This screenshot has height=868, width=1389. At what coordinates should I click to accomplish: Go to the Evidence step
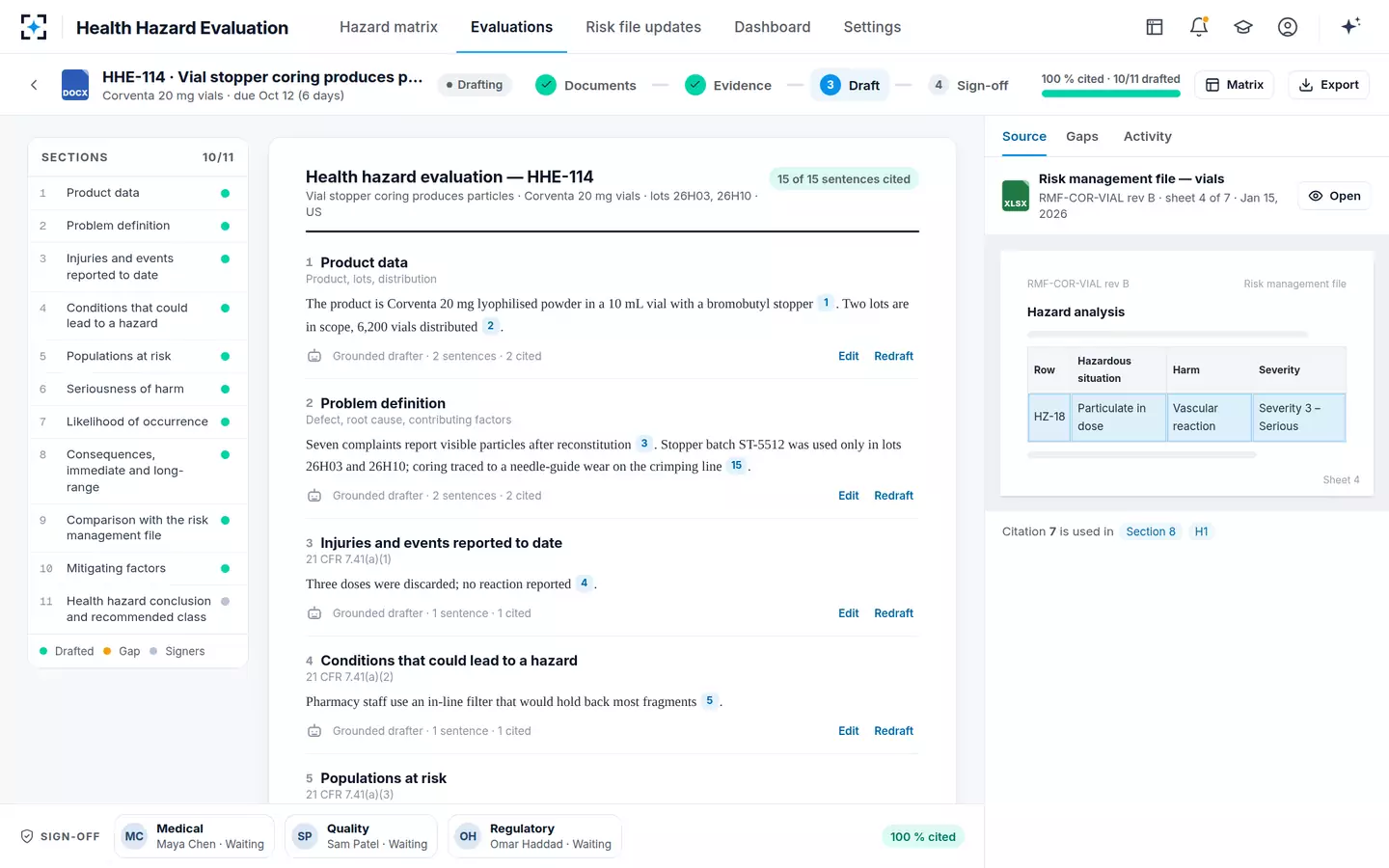[728, 85]
